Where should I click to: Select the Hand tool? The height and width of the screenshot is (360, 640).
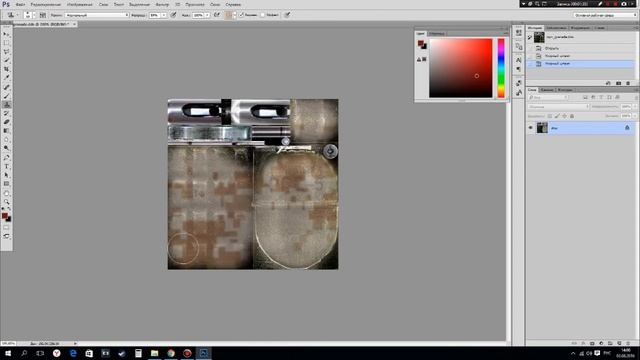[7, 193]
